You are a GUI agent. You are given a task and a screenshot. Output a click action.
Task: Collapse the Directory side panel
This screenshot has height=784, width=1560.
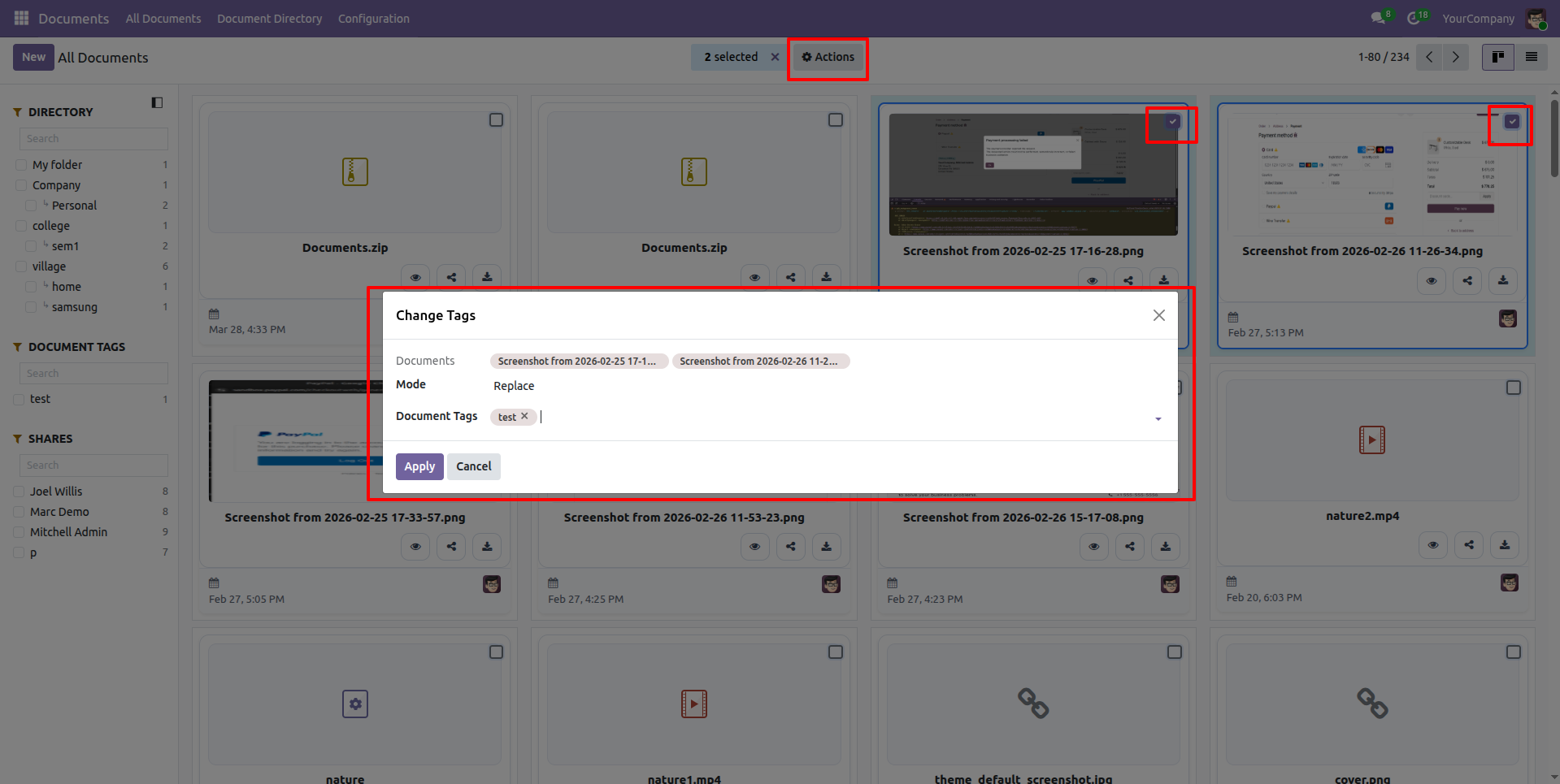point(157,102)
